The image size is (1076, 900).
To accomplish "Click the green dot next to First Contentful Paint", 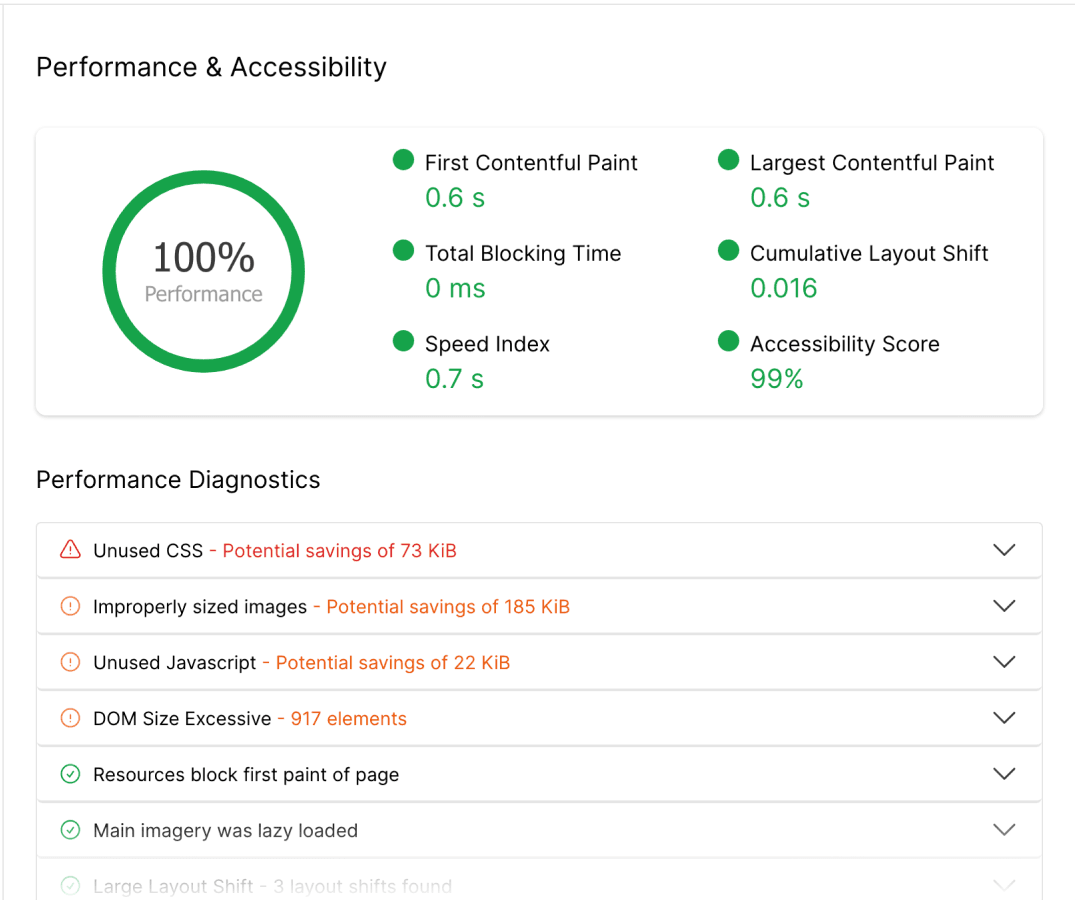I will (403, 161).
